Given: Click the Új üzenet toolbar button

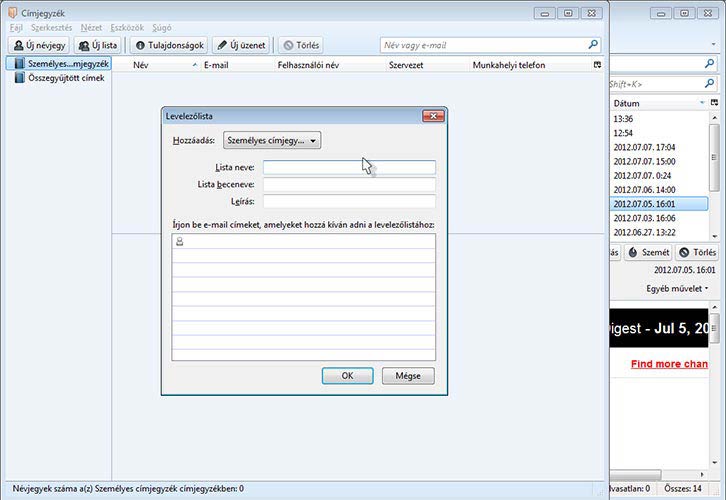Looking at the screenshot, I should pos(240,45).
